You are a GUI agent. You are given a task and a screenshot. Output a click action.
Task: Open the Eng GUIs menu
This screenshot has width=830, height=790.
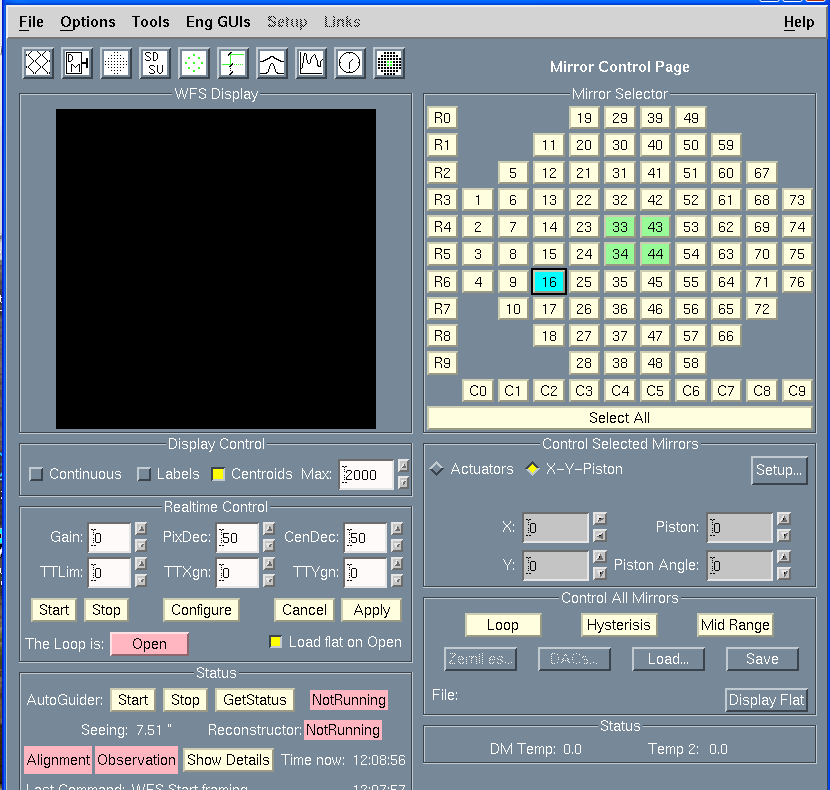pos(218,21)
